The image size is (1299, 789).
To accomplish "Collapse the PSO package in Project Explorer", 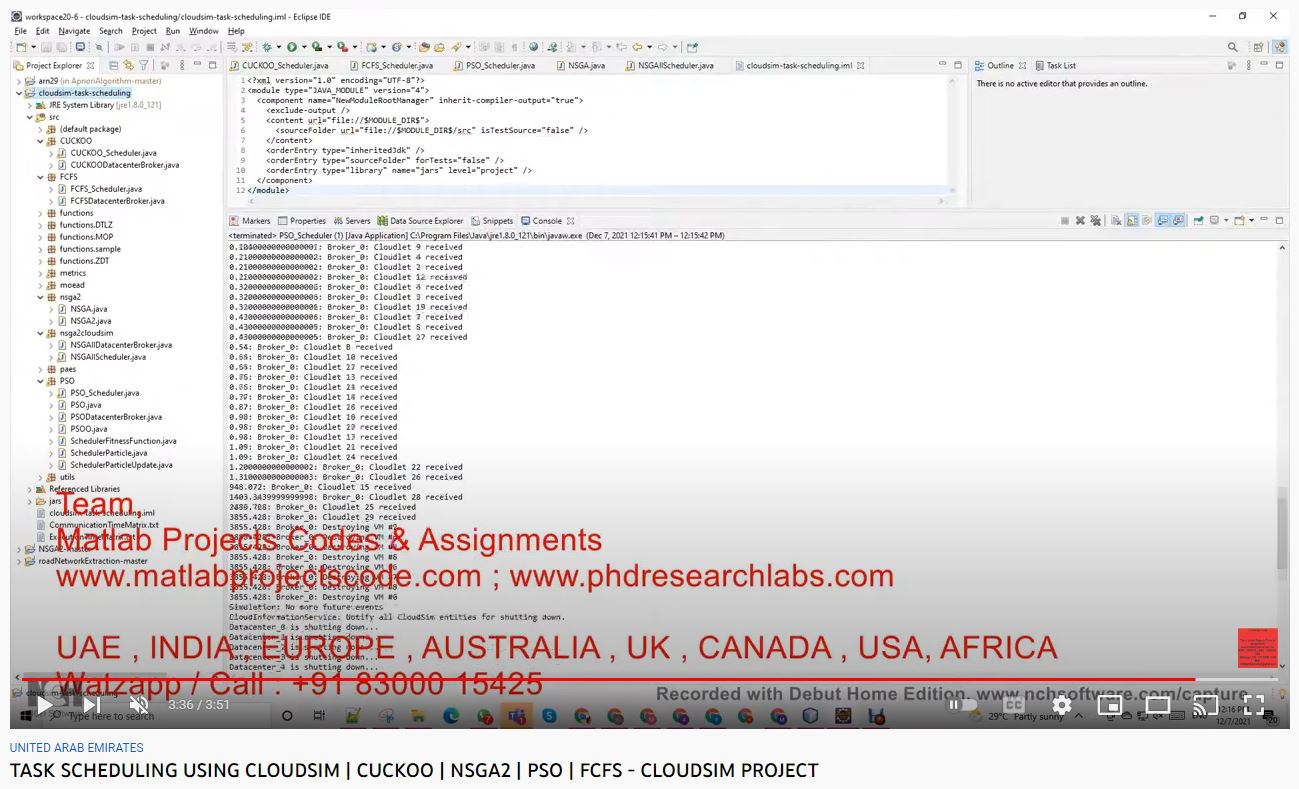I will pyautogui.click(x=40, y=381).
